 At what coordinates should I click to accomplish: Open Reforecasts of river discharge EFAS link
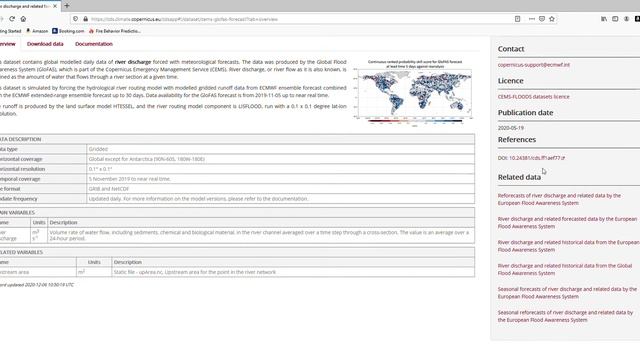pyautogui.click(x=559, y=199)
